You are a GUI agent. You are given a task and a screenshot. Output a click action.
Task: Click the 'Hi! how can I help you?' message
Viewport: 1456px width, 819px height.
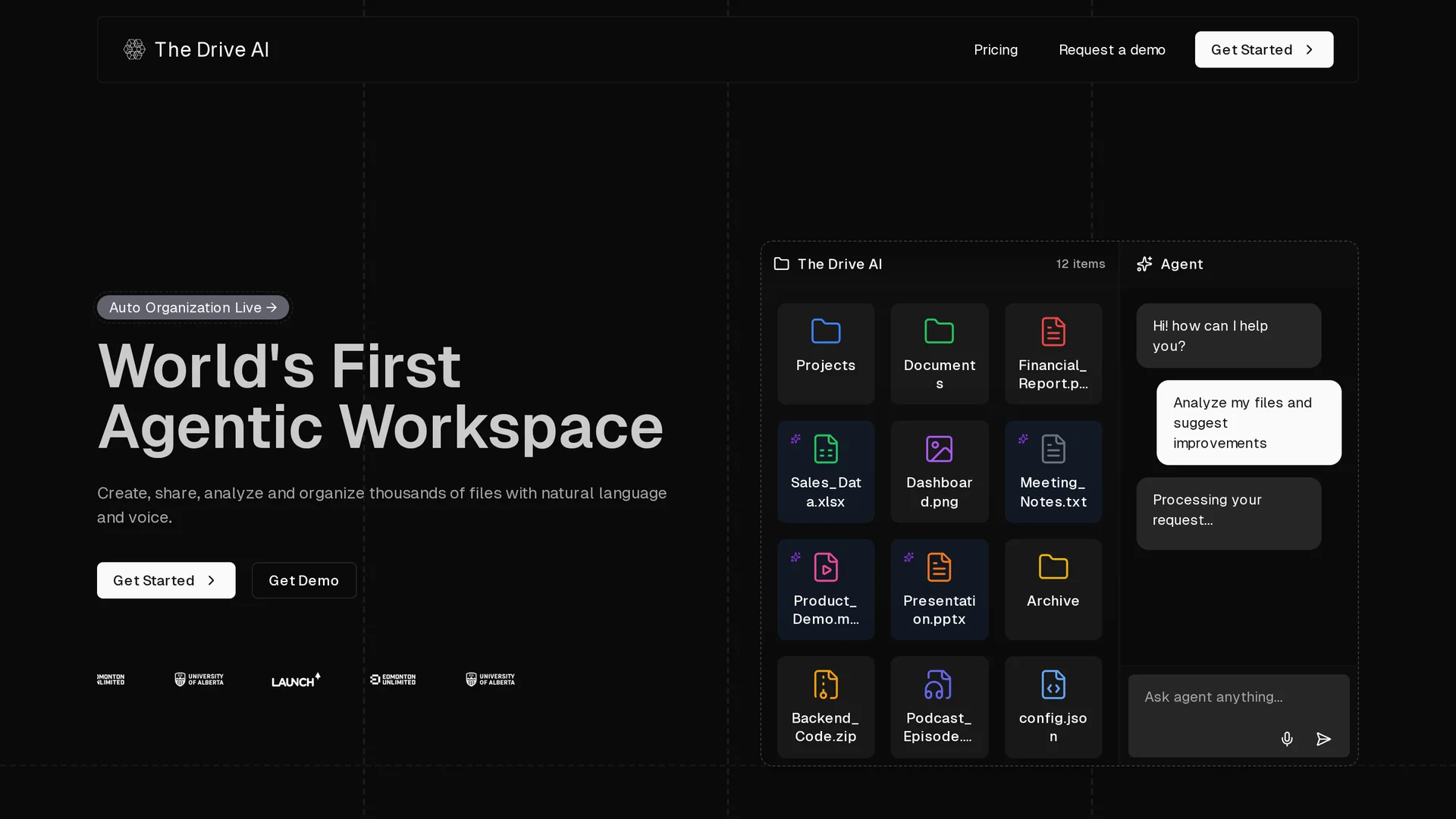[1228, 335]
